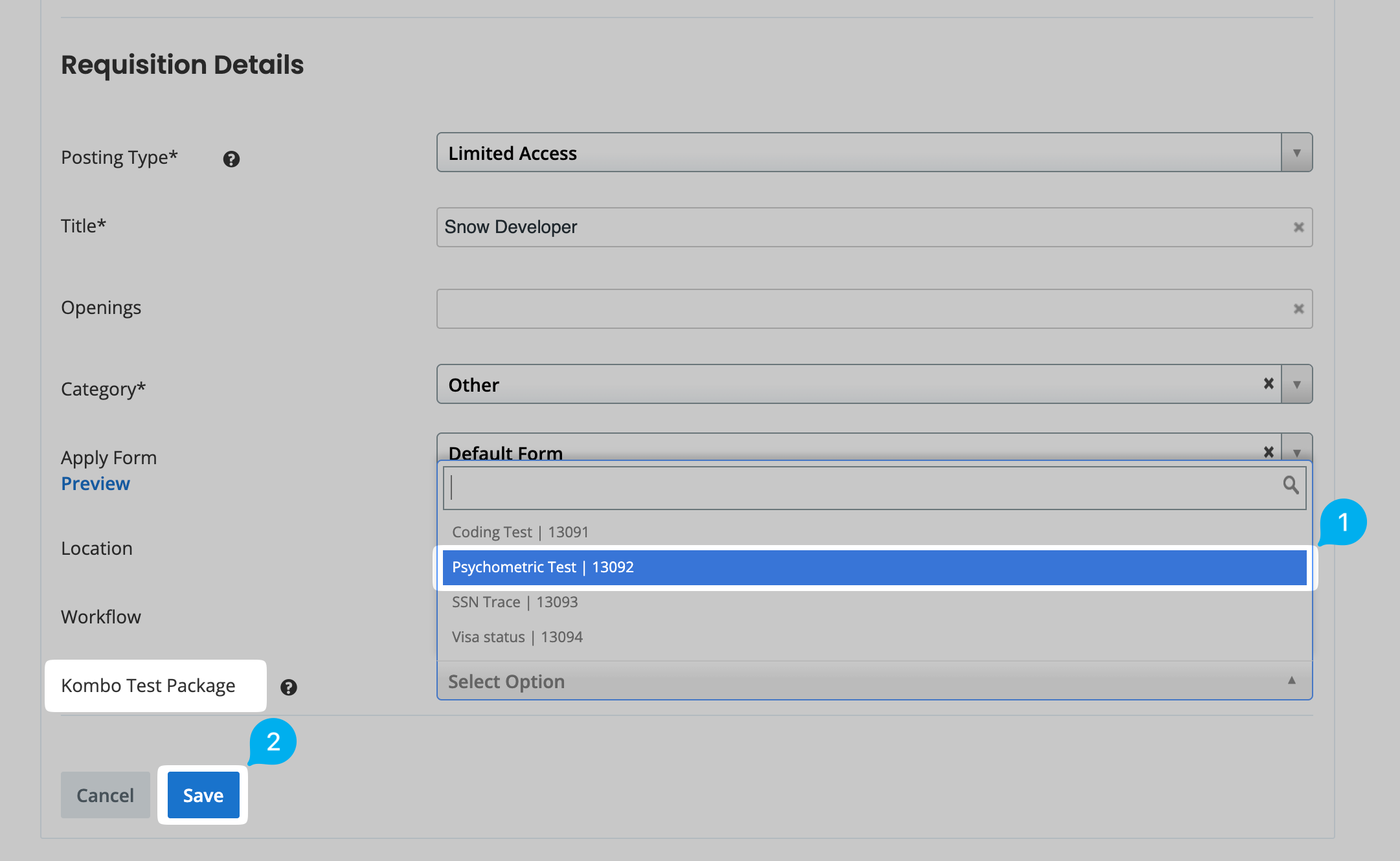1400x861 pixels.
Task: Remove the Default Form selection
Action: point(1269,451)
